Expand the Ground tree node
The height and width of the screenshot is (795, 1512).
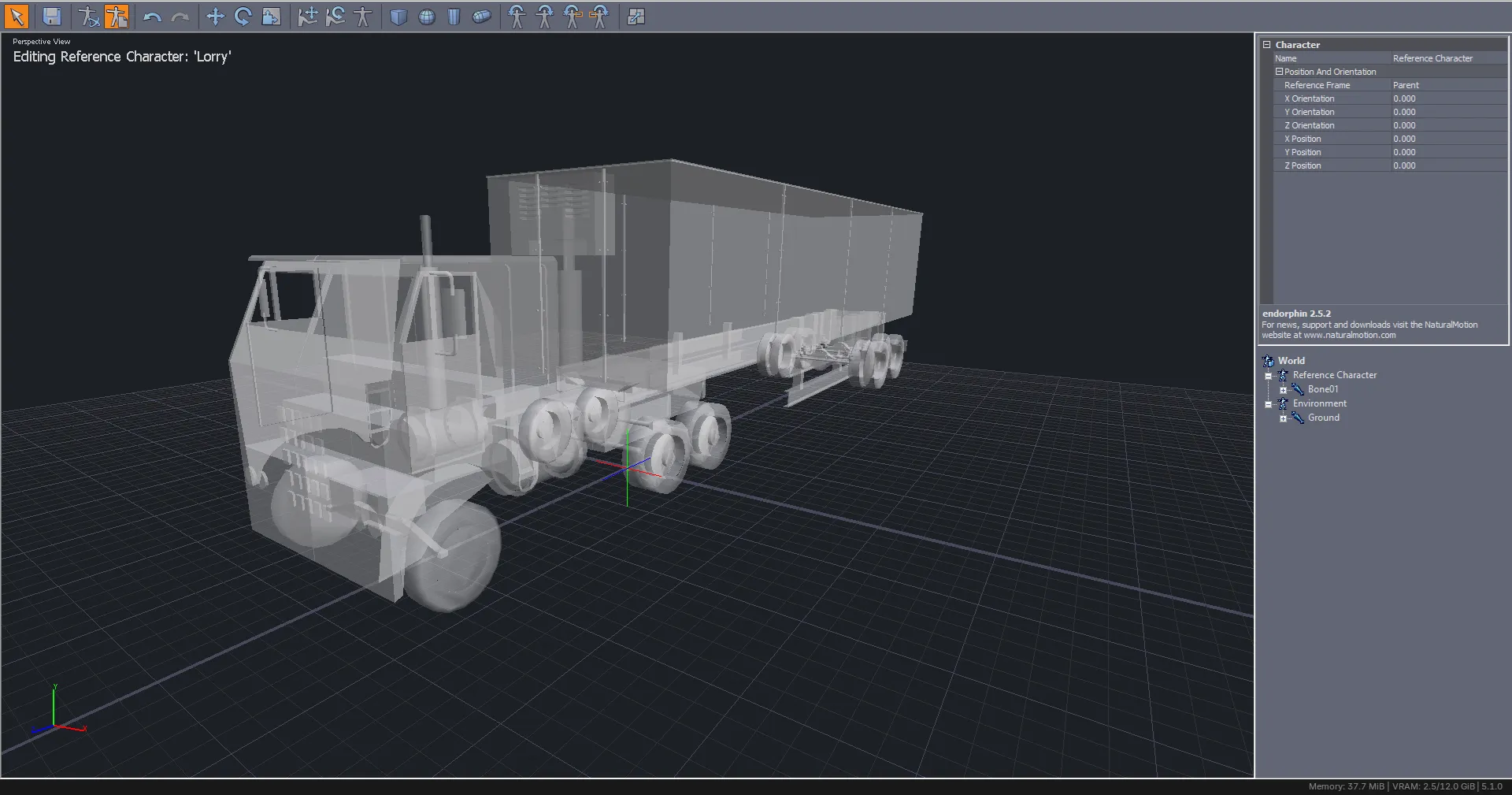pyautogui.click(x=1283, y=418)
